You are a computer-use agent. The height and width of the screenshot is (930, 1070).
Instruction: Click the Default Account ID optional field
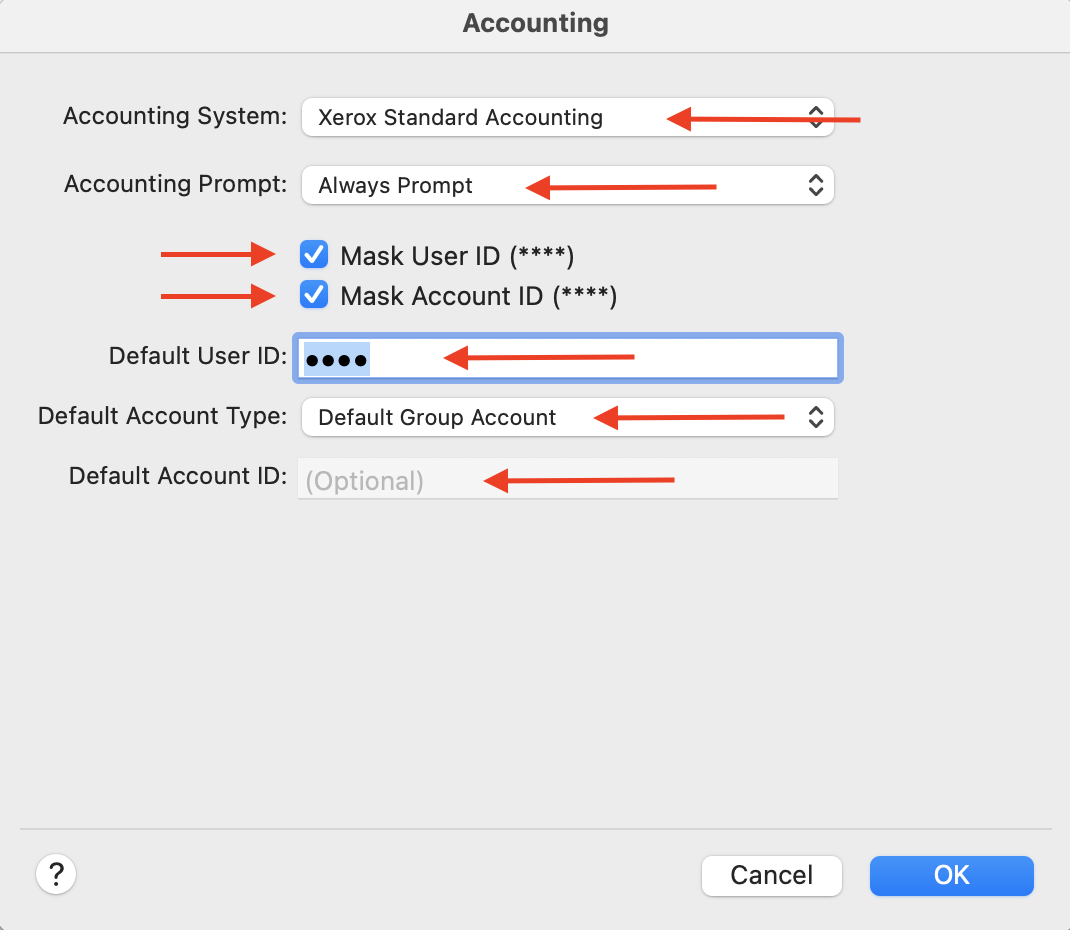[x=567, y=480]
